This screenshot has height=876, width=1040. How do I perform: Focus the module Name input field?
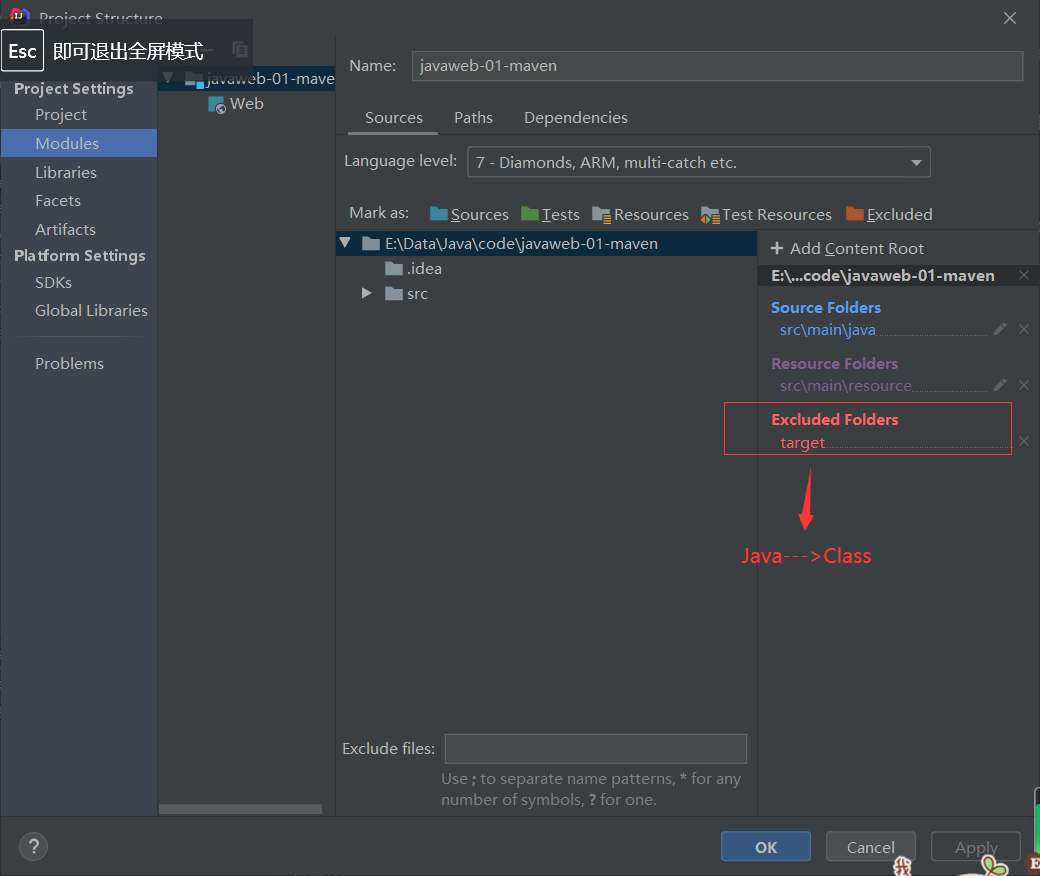pos(717,66)
